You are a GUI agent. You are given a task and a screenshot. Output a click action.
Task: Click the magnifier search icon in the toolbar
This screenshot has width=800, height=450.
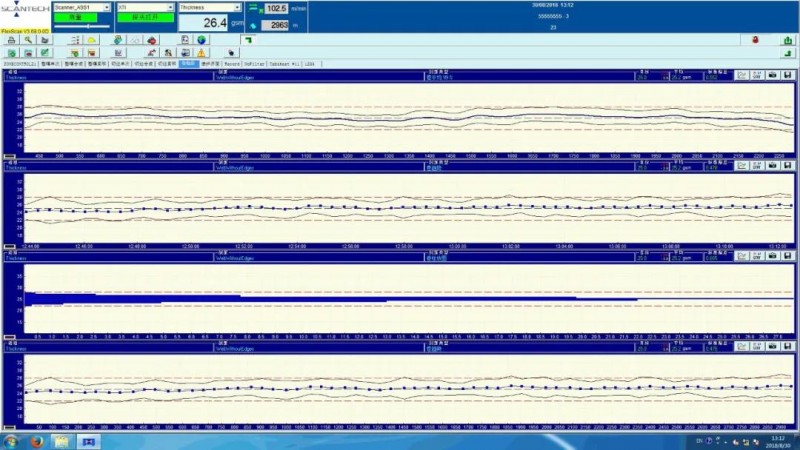[28, 40]
